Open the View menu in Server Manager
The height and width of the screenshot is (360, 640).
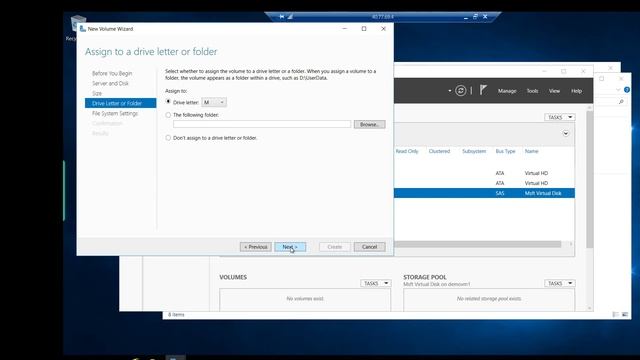554,91
